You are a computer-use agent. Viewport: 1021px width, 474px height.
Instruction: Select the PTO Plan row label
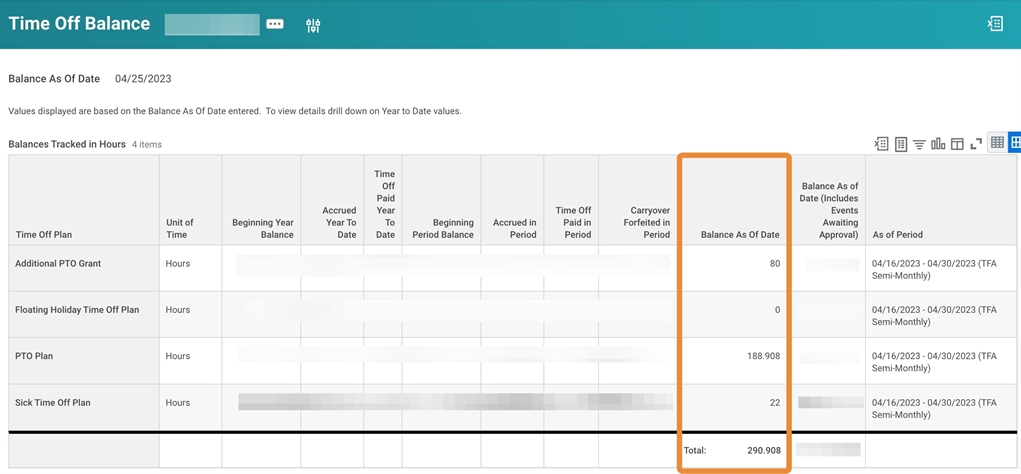click(x=36, y=356)
